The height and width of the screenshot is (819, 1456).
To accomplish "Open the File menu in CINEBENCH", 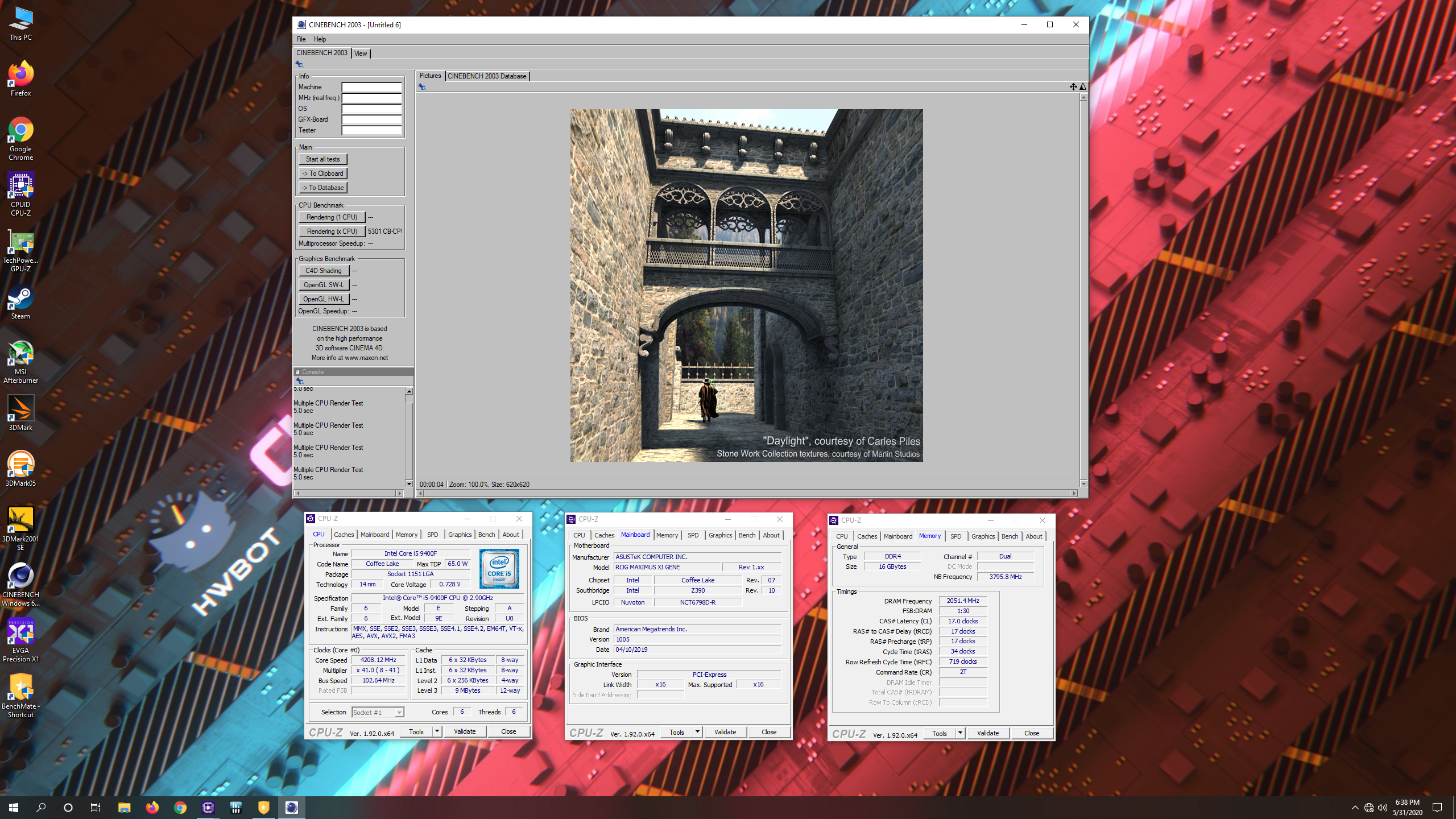I will coord(301,39).
